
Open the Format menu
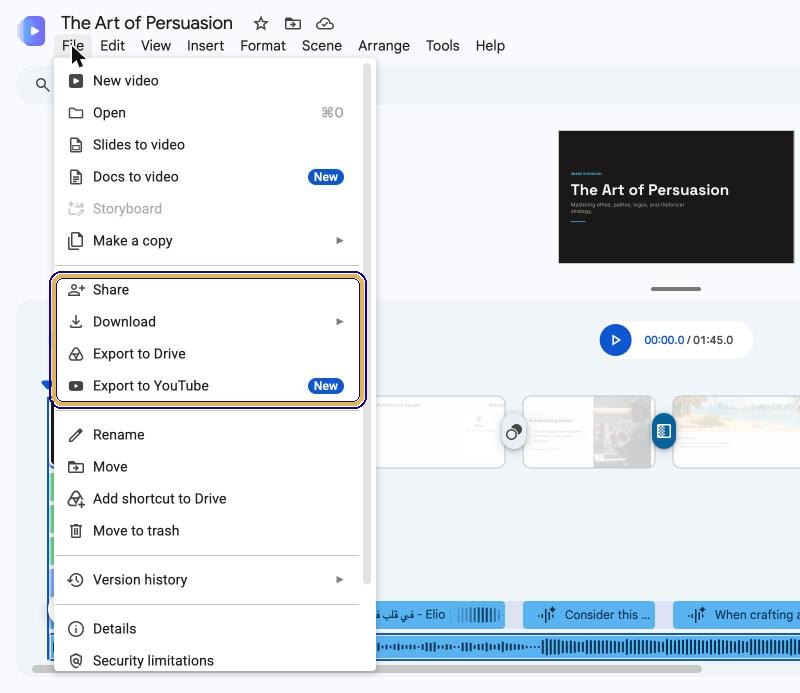[x=263, y=45]
